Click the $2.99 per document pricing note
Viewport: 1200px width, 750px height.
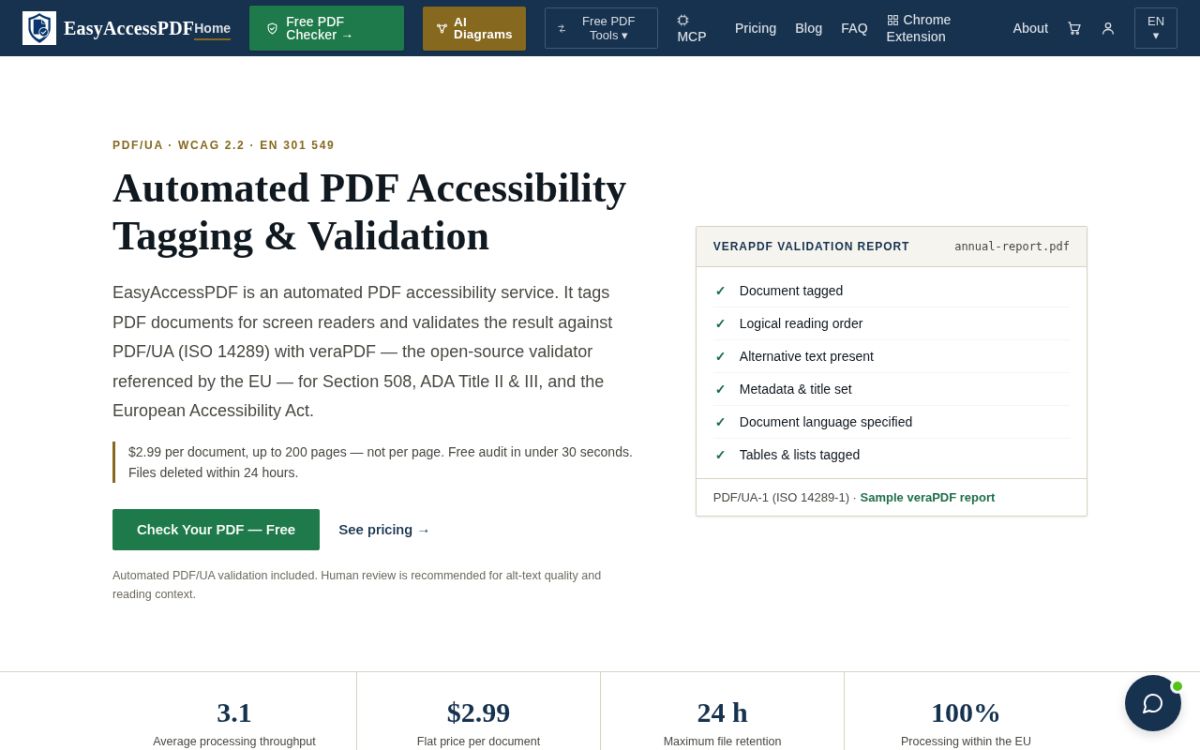[x=380, y=462]
